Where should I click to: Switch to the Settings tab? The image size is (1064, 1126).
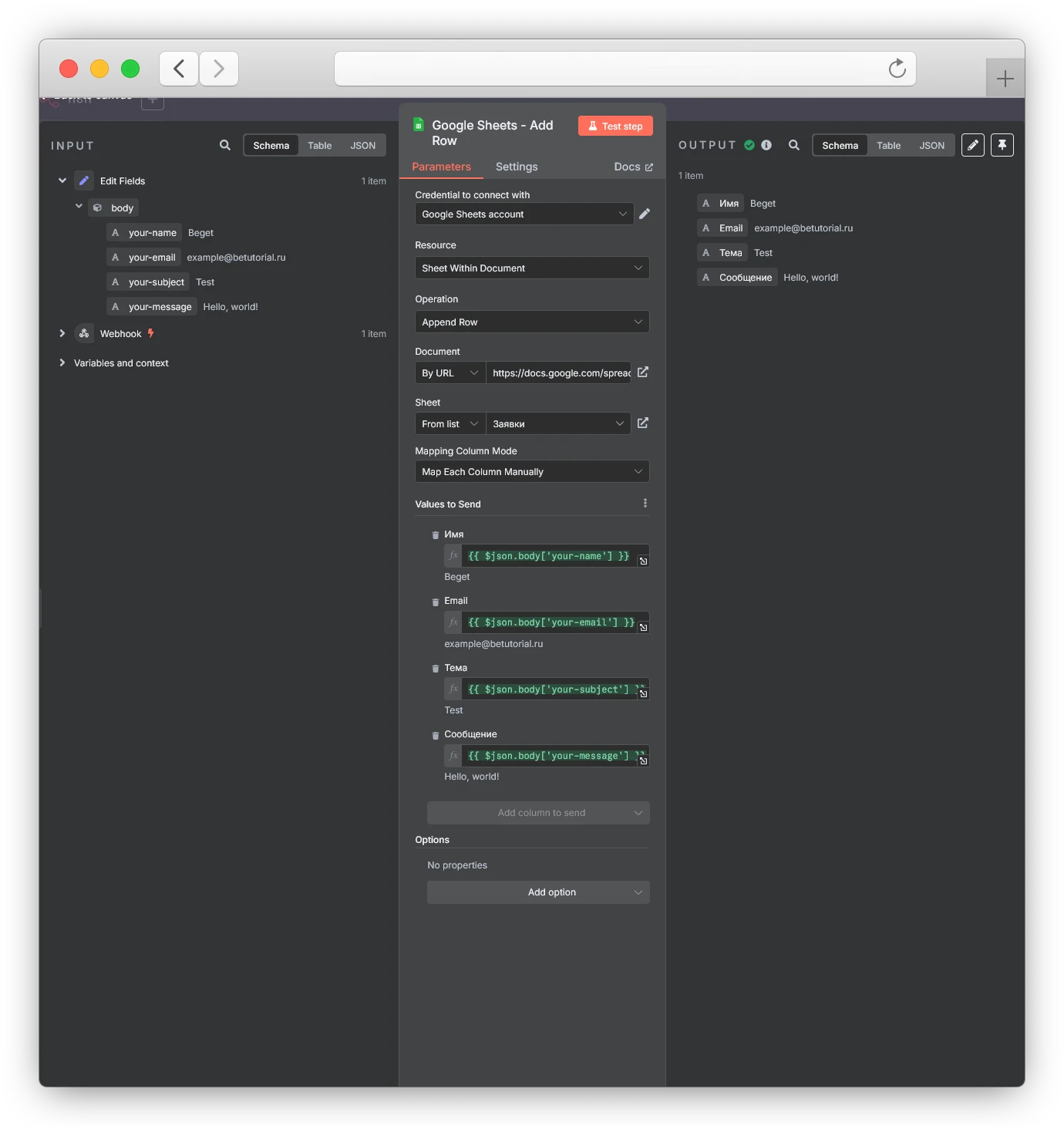[516, 167]
